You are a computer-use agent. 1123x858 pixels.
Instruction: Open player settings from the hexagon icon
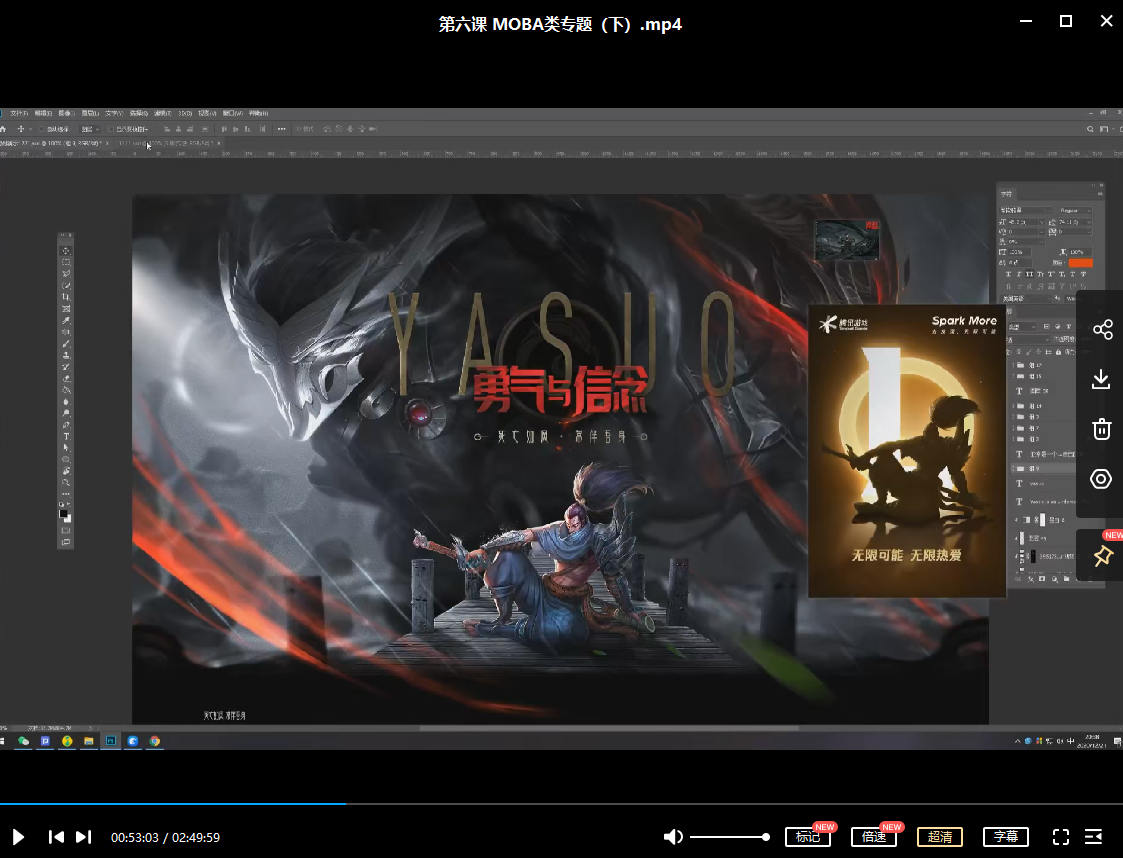coord(1101,479)
